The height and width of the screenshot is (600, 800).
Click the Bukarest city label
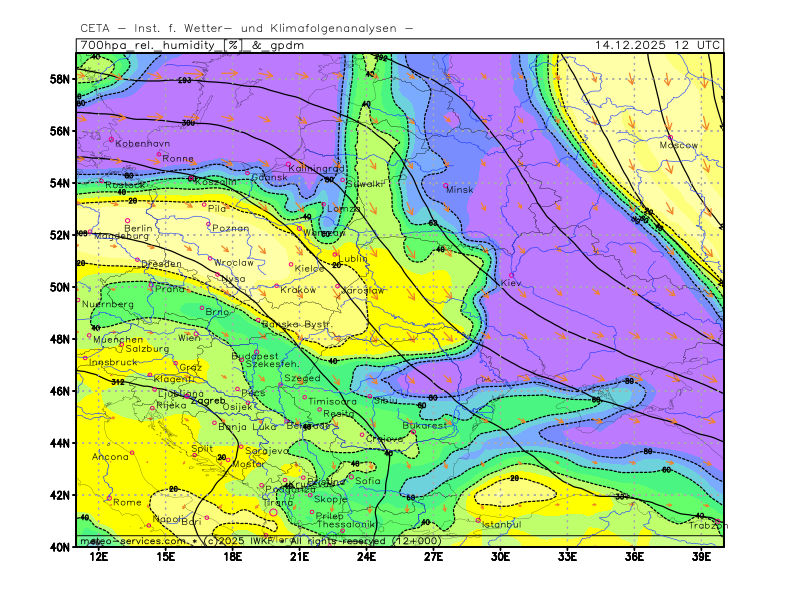coord(424,425)
